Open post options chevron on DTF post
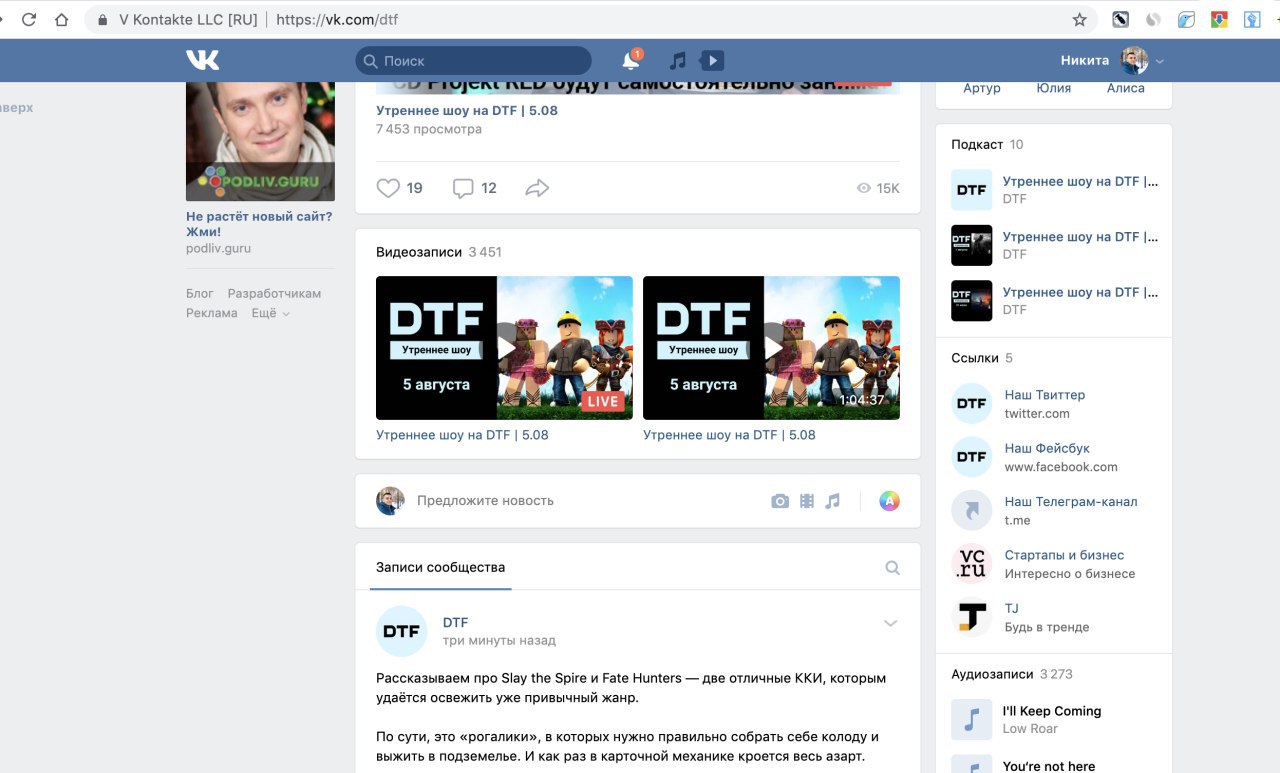Screen dimensions: 1280x773 click(x=891, y=623)
